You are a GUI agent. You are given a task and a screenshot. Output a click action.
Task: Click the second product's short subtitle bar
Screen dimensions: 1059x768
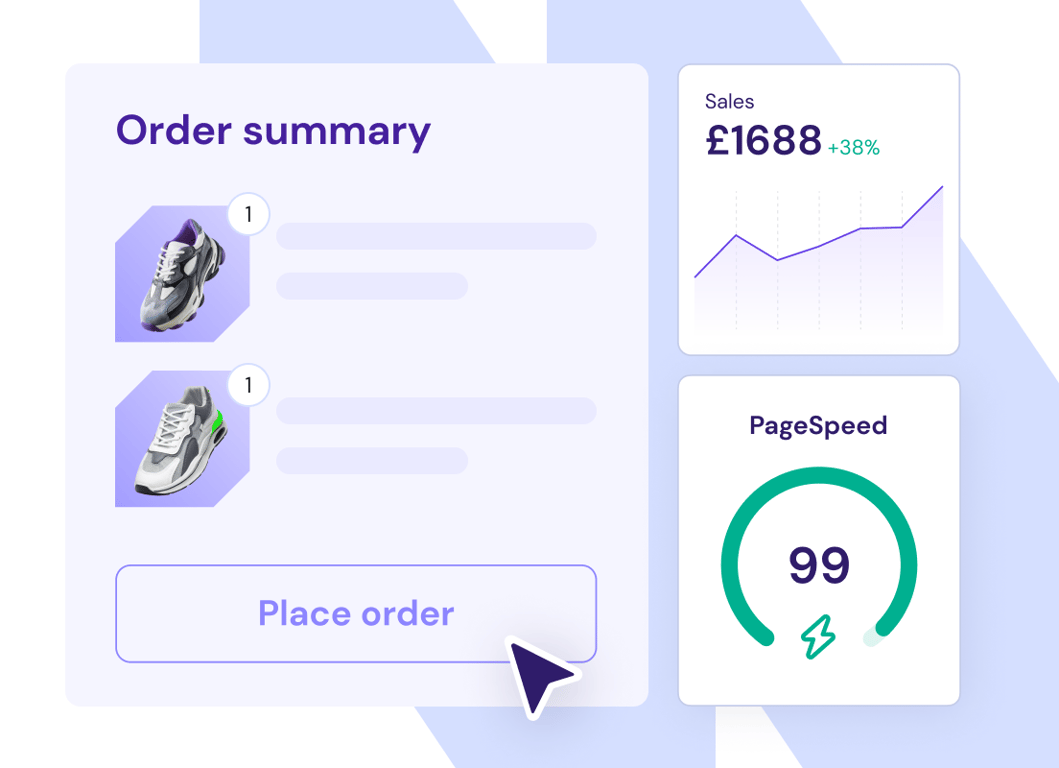click(x=372, y=461)
